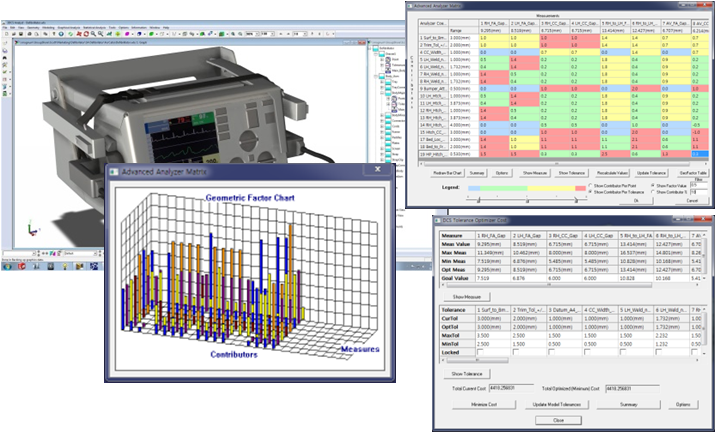The image size is (716, 433).
Task: Click the light bulb icon in the Windows taskbar
Action: (65, 266)
